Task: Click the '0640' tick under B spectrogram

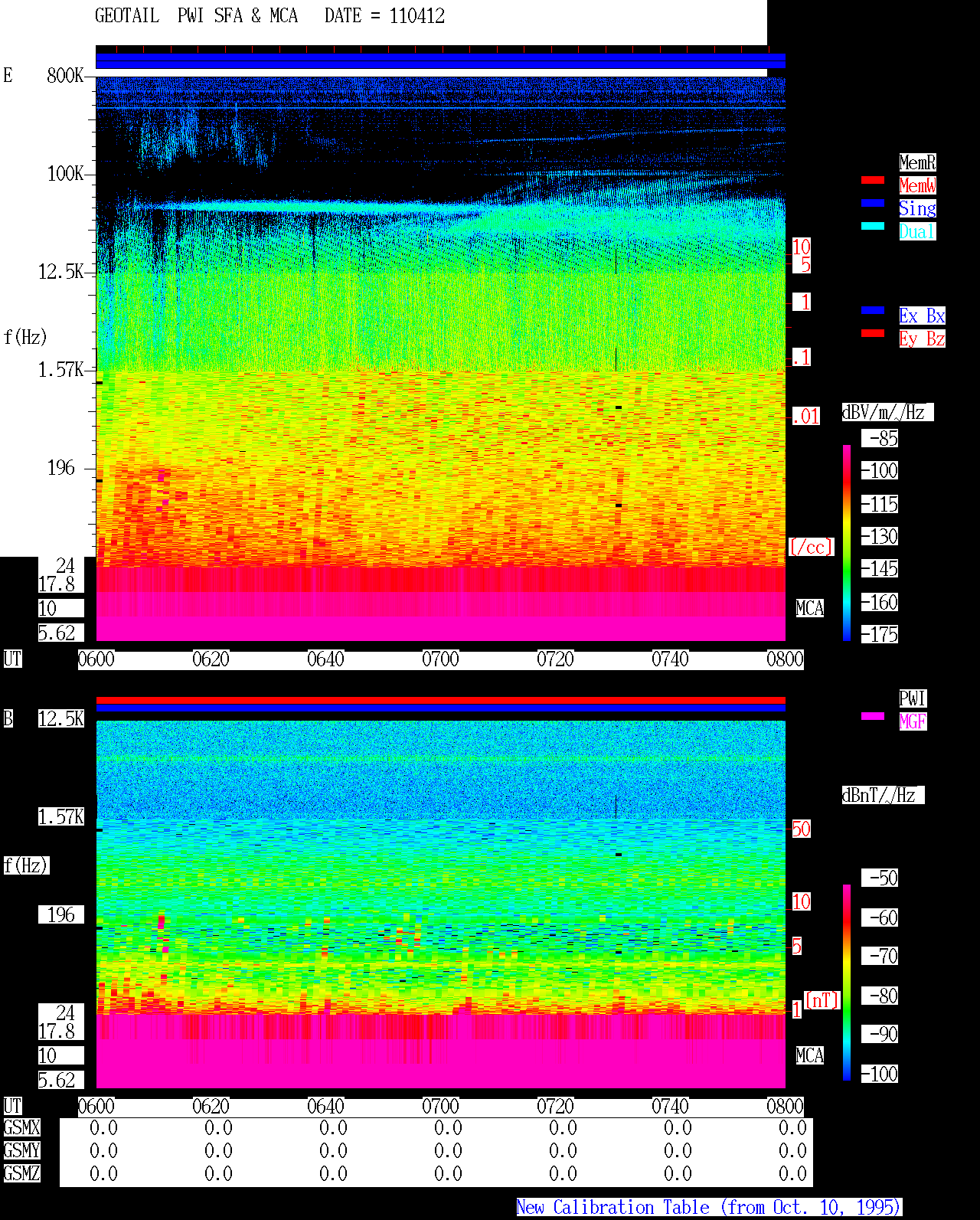Action: (325, 1107)
